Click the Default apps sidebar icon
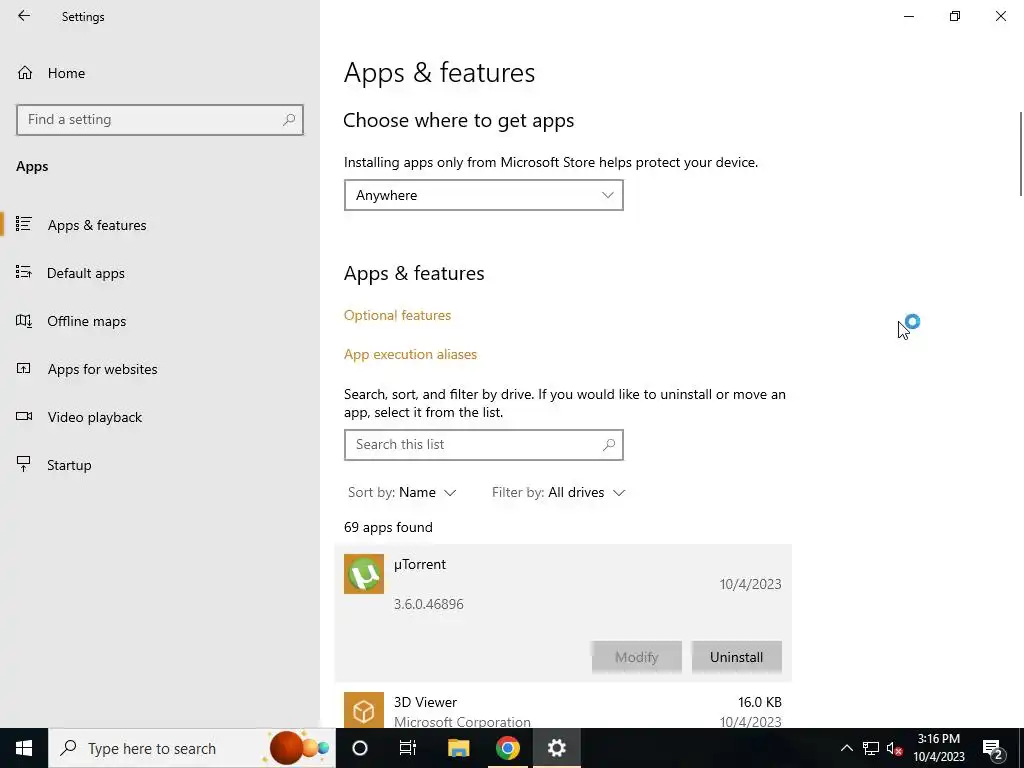Image resolution: width=1024 pixels, height=768 pixels. point(24,272)
